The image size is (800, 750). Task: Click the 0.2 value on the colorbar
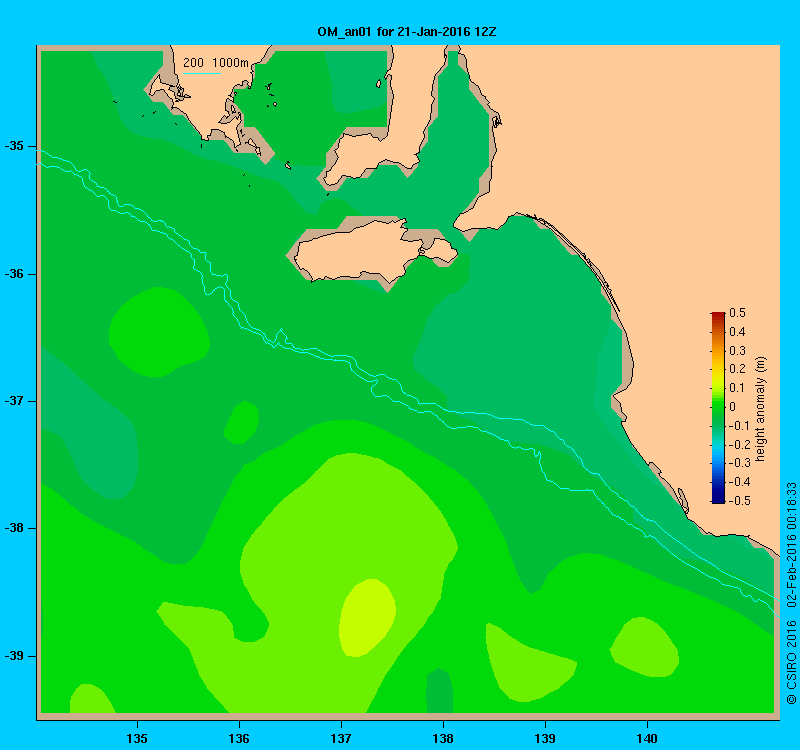pyautogui.click(x=737, y=369)
